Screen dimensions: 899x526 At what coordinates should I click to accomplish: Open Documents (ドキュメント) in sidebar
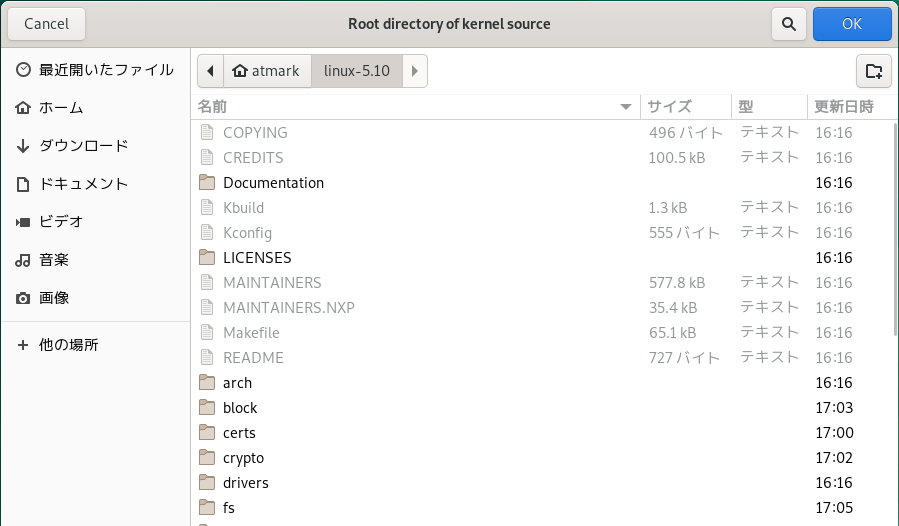click(x=83, y=184)
